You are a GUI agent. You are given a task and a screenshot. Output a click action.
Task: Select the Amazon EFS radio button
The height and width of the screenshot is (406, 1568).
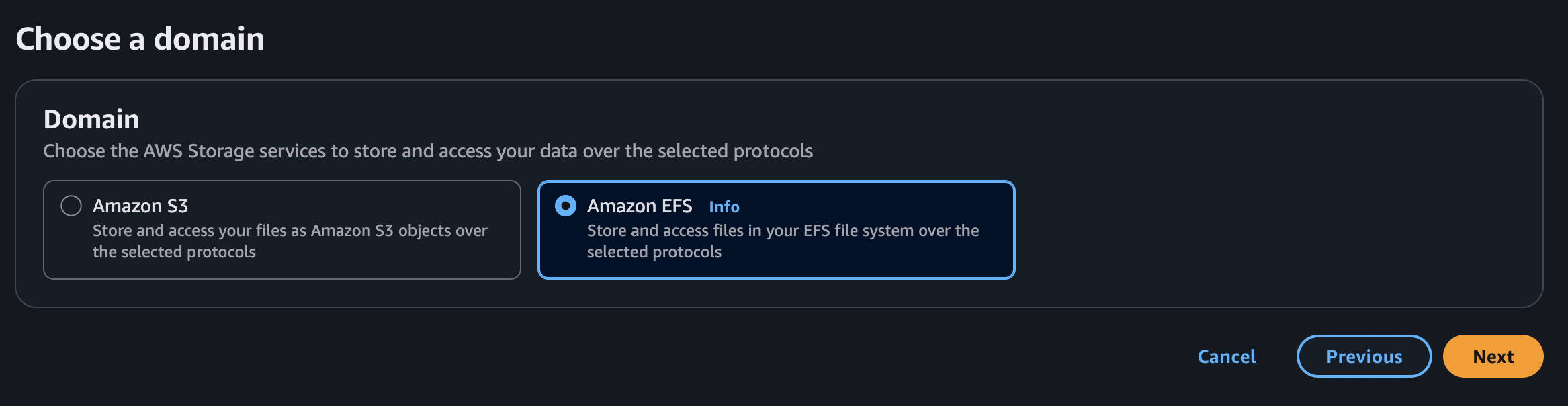tap(565, 206)
